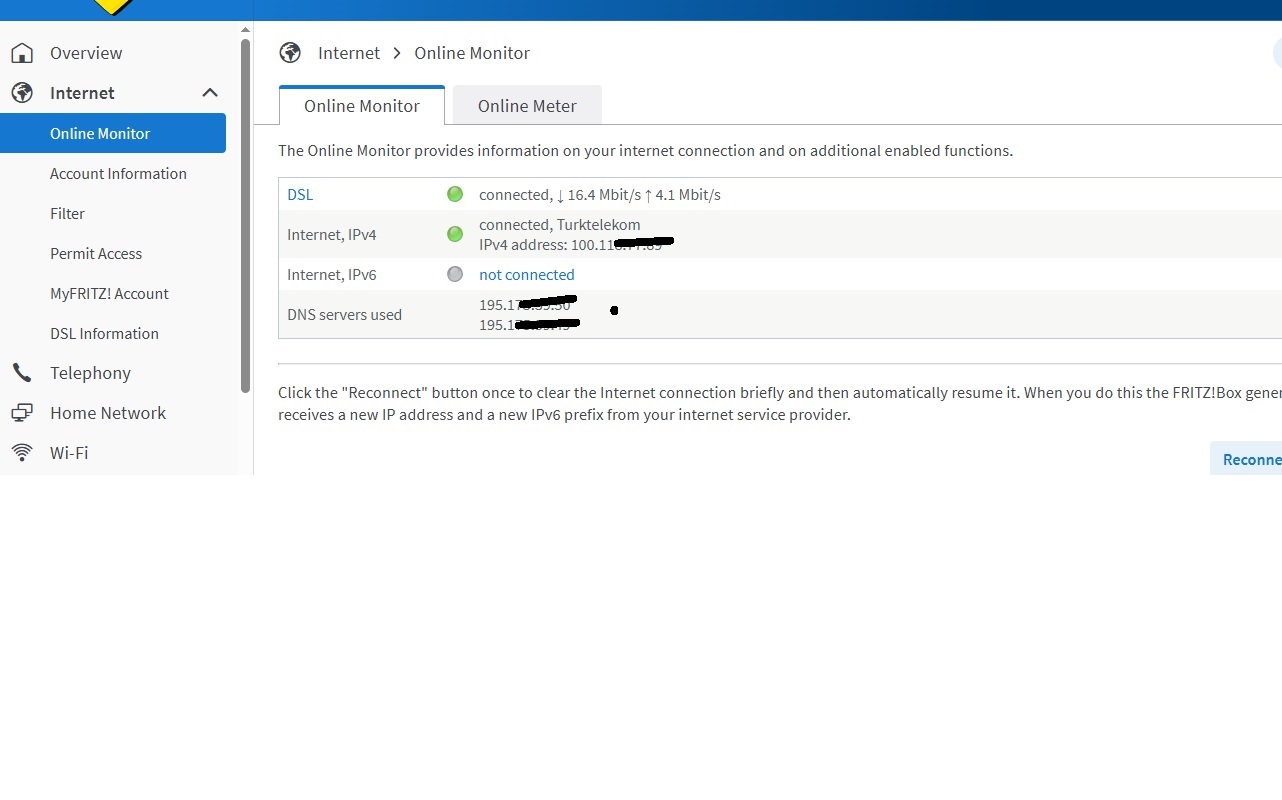Switch to the Online Meter tab
Image resolution: width=1282 pixels, height=800 pixels.
point(527,106)
